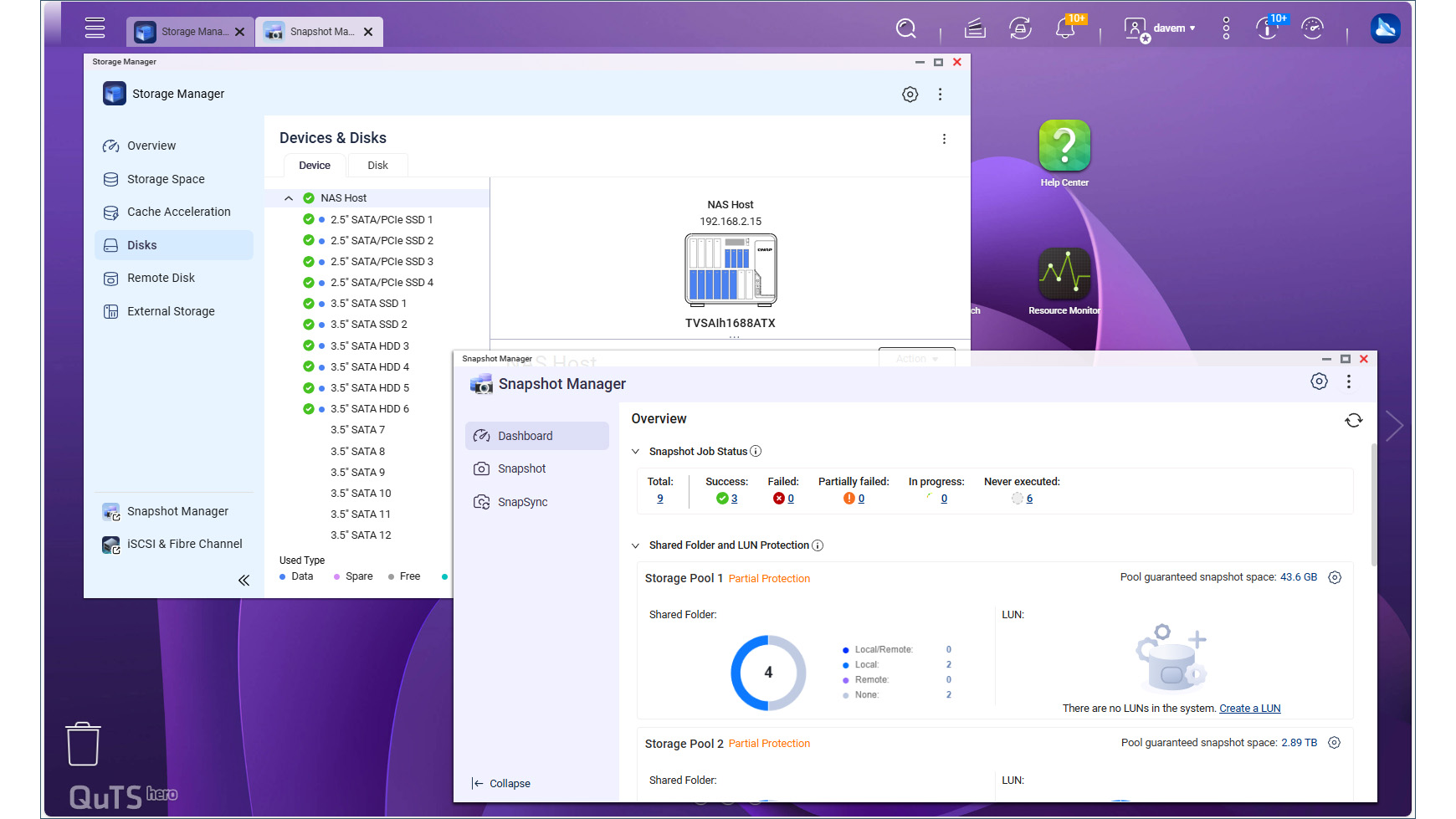Open Remote Disk in Storage Manager sidebar
Image resolution: width=1456 pixels, height=819 pixels.
click(x=160, y=277)
